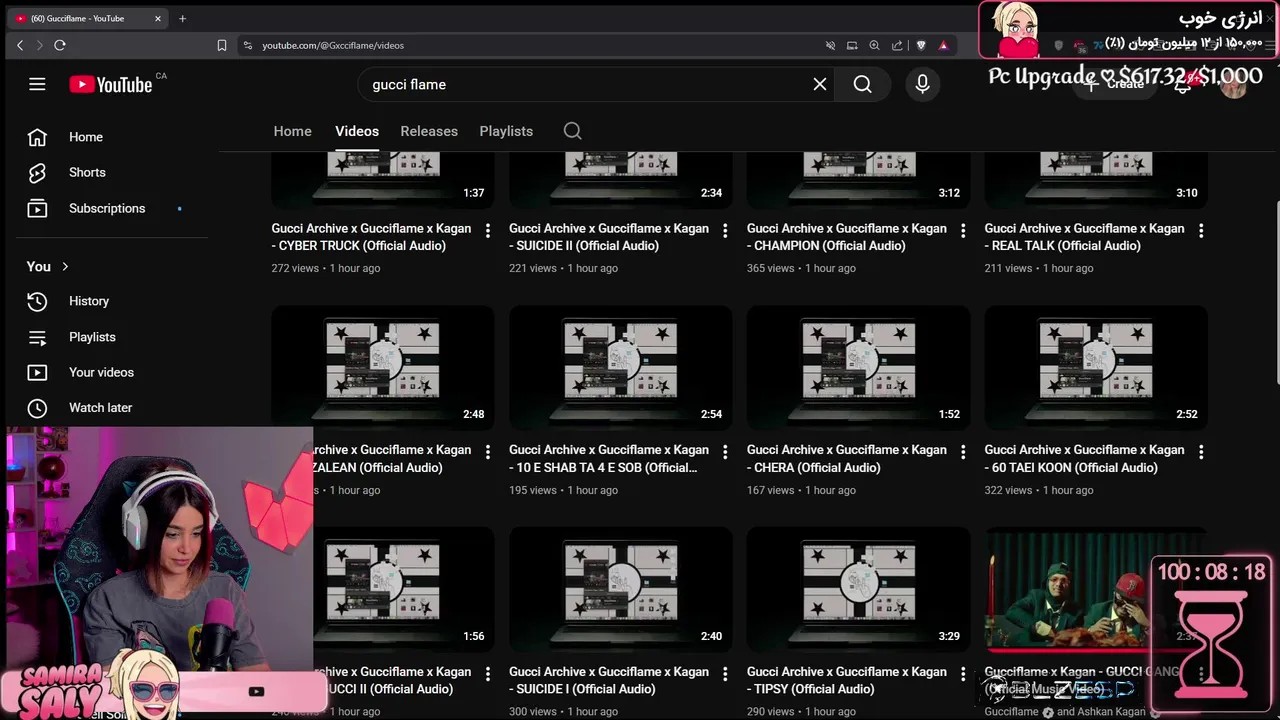Open TIPSY (Official Audio) title link
Viewport: 1280px width, 720px height.
846,680
